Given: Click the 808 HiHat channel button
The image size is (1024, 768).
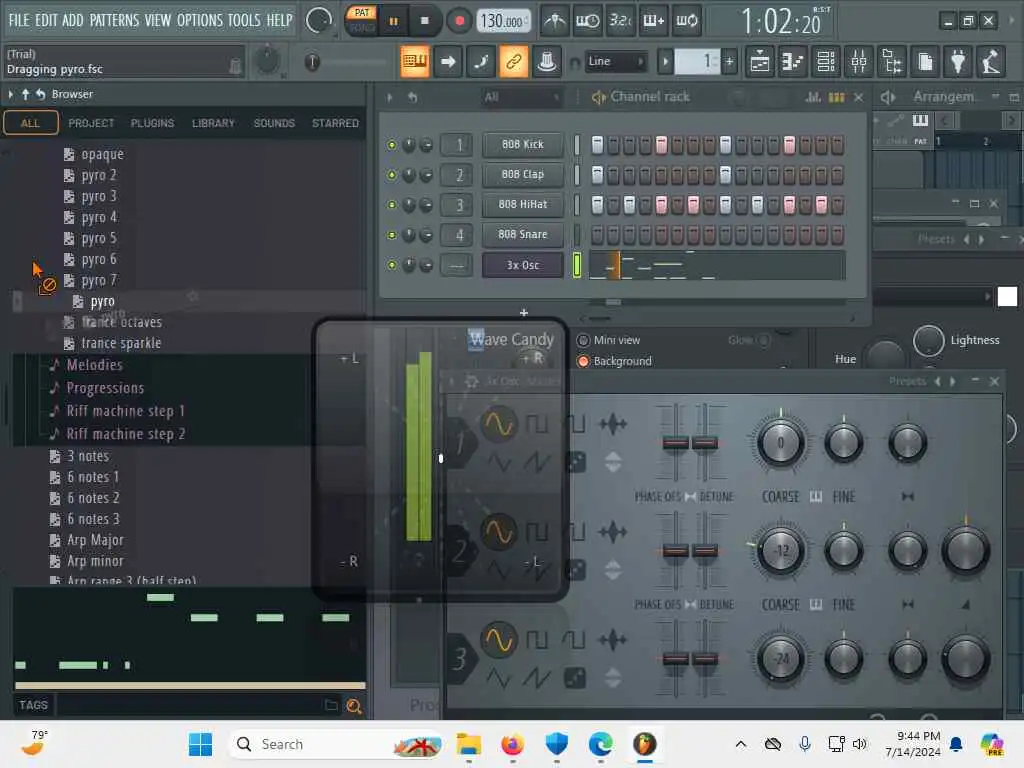Looking at the screenshot, I should click(522, 204).
